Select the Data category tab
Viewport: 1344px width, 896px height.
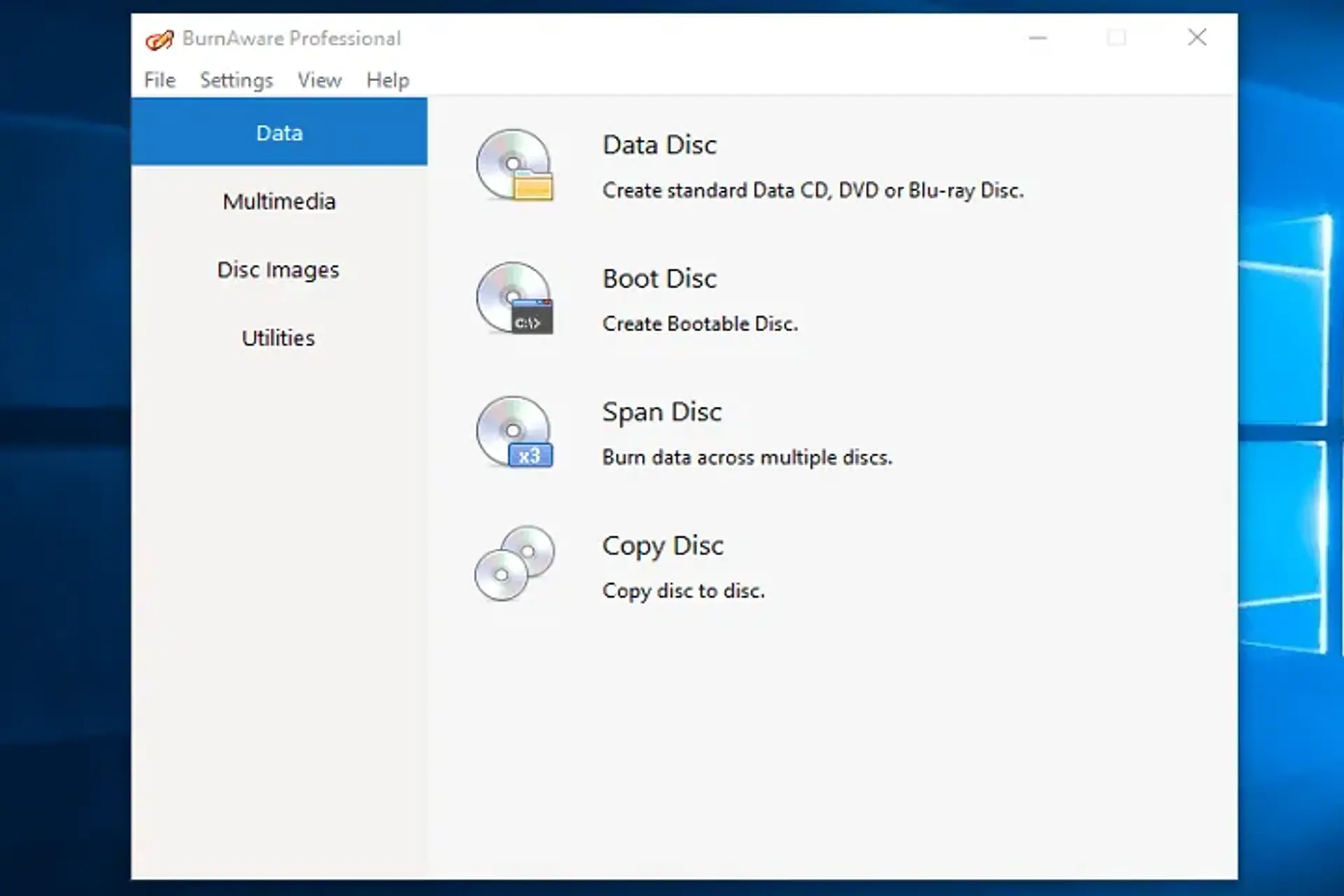pyautogui.click(x=279, y=132)
